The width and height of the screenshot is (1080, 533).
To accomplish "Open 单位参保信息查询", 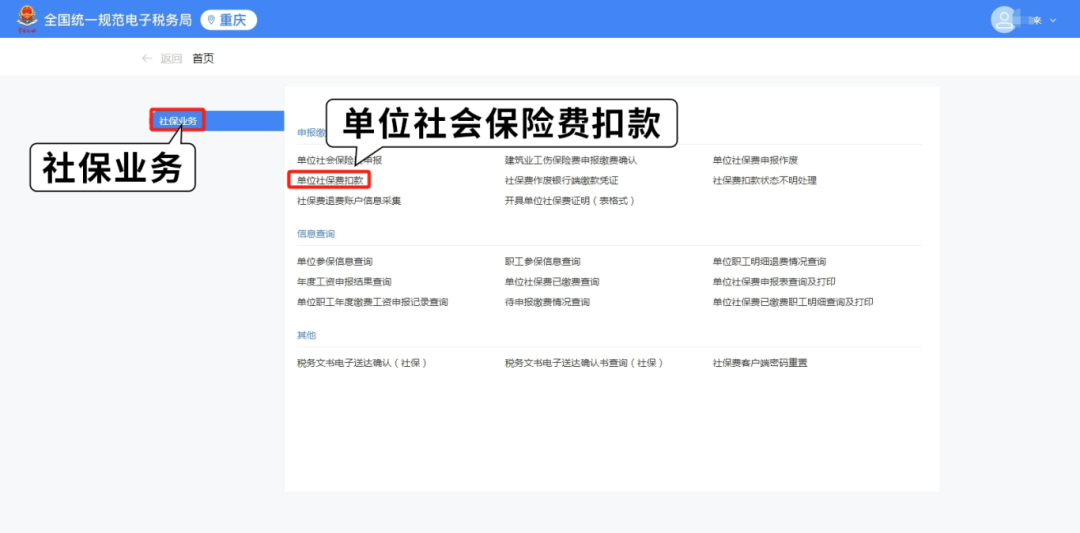I will point(335,262).
